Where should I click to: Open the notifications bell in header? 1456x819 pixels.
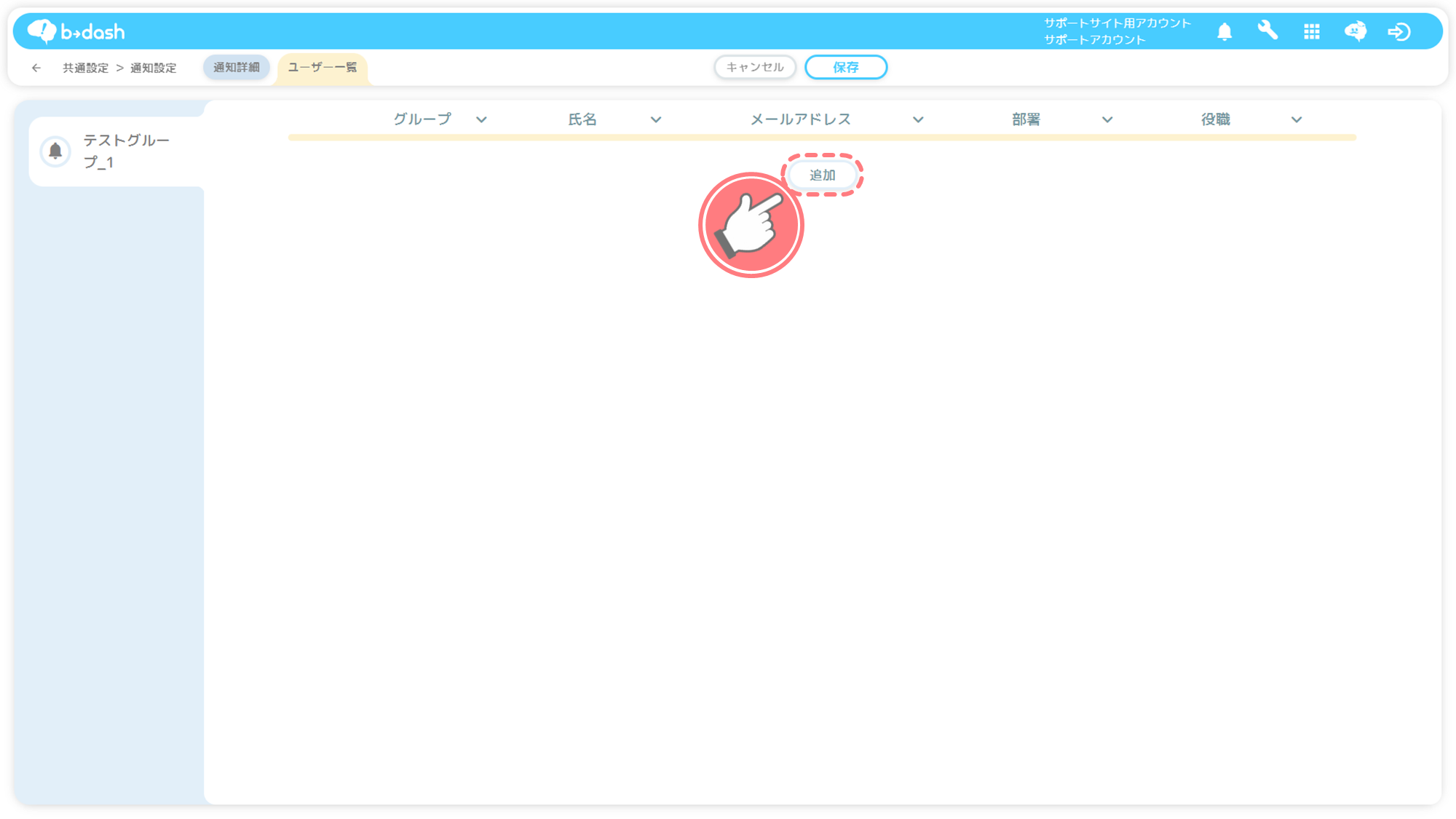point(1224,31)
